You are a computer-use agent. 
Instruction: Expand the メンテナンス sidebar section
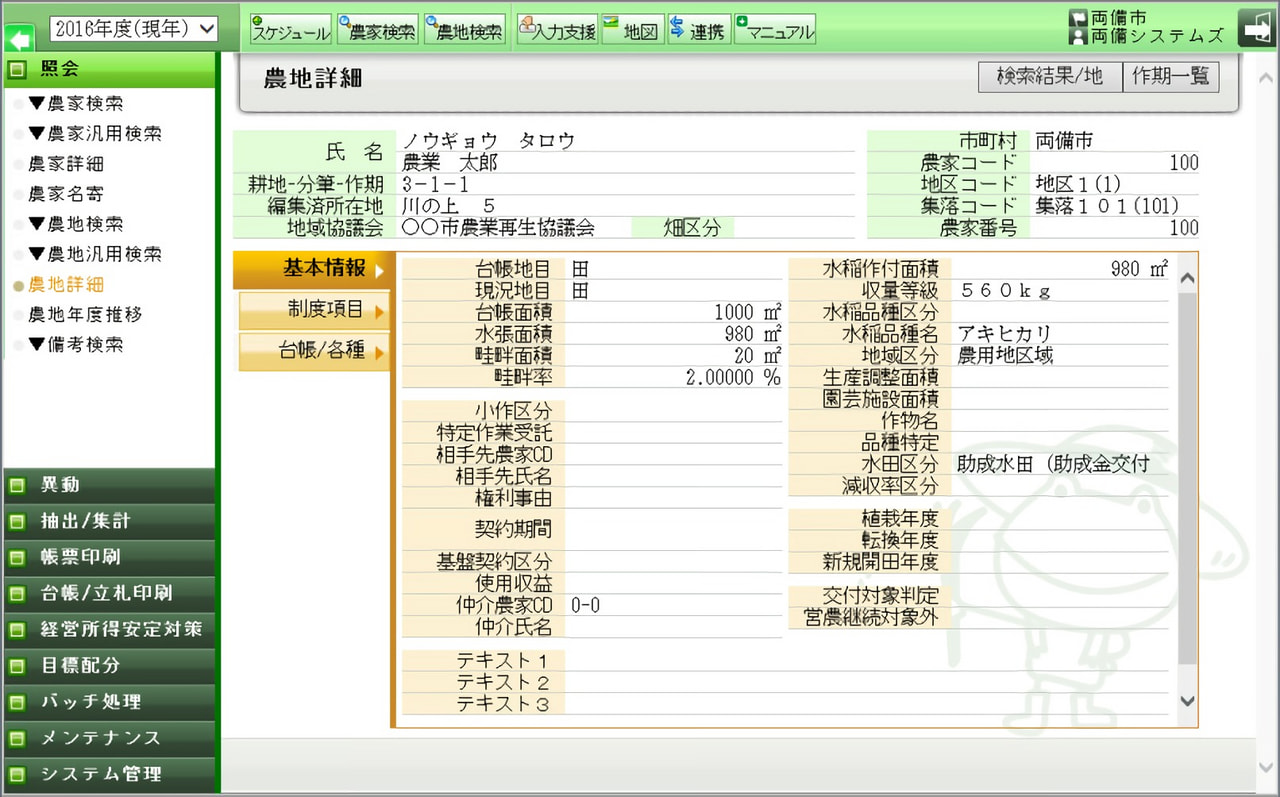pyautogui.click(x=108, y=737)
